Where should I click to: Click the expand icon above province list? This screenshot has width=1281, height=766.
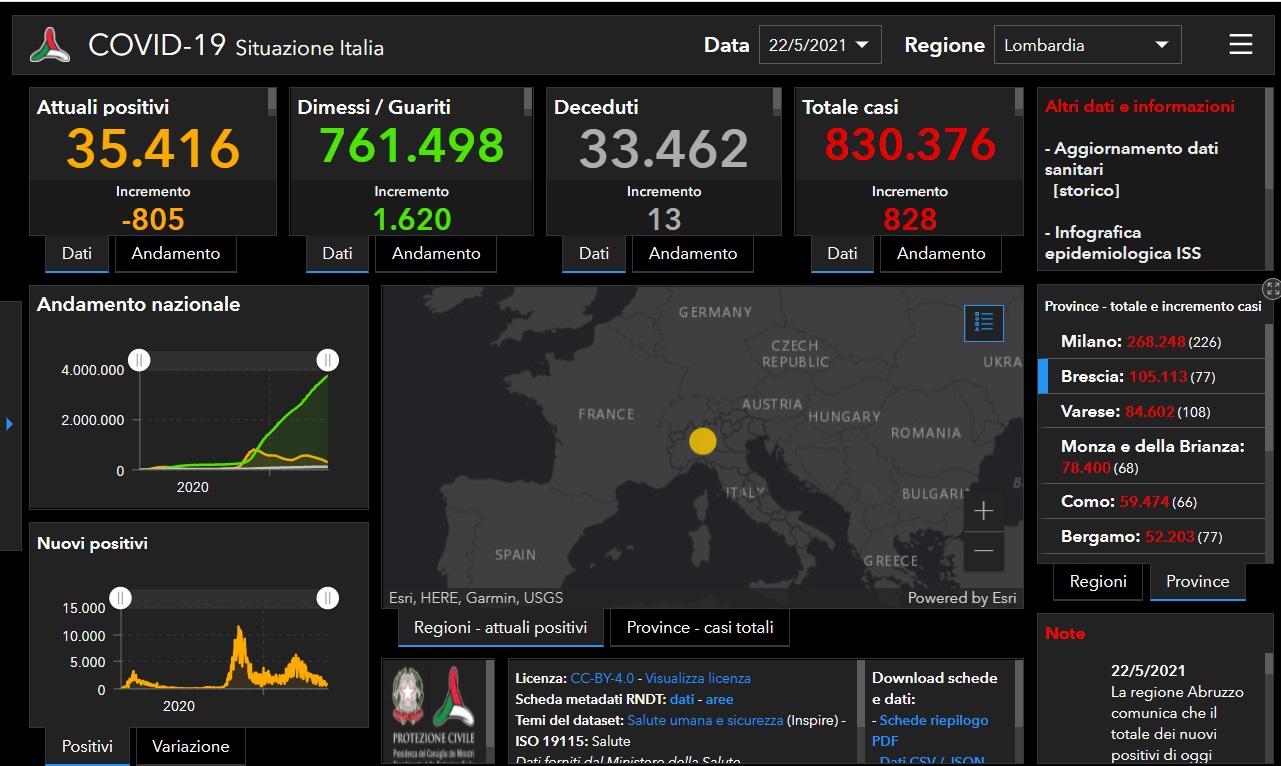(1271, 289)
